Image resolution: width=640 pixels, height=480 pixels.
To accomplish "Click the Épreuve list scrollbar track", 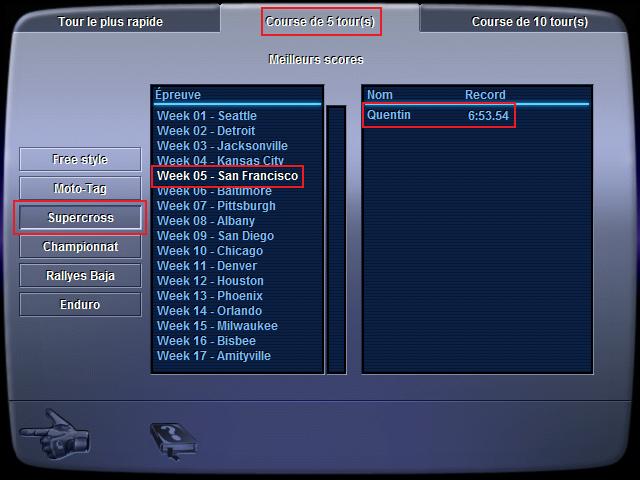I will [336, 240].
